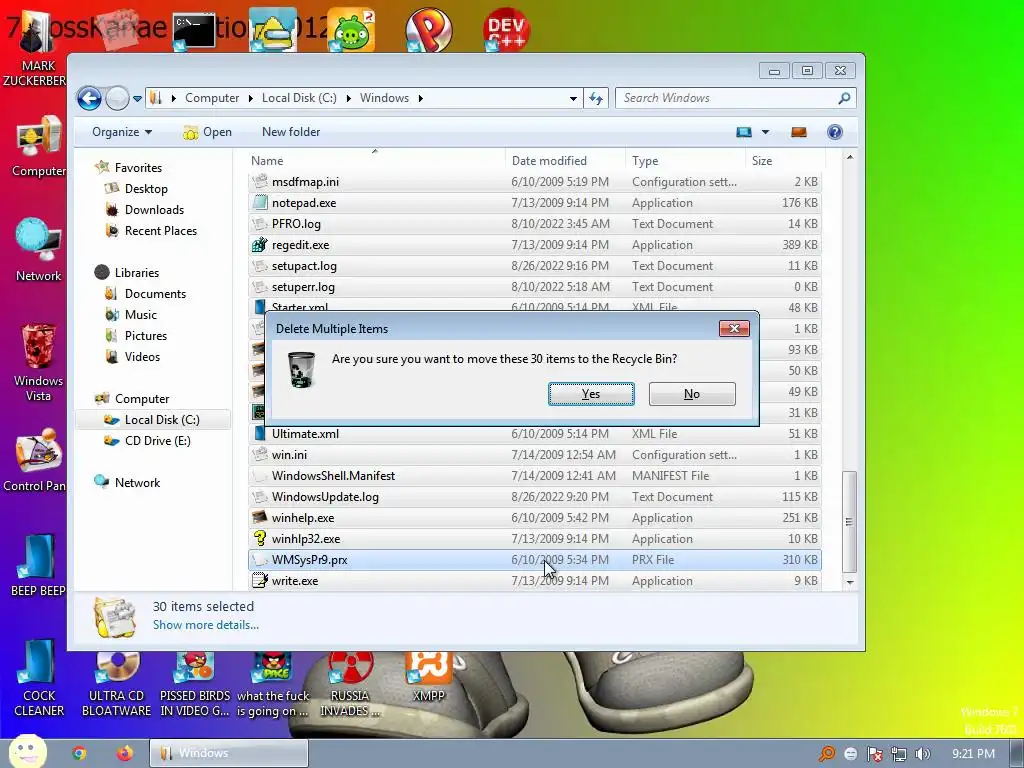The height and width of the screenshot is (768, 1024).
Task: Open the COCK CLEANER desktop icon
Action: [39, 678]
